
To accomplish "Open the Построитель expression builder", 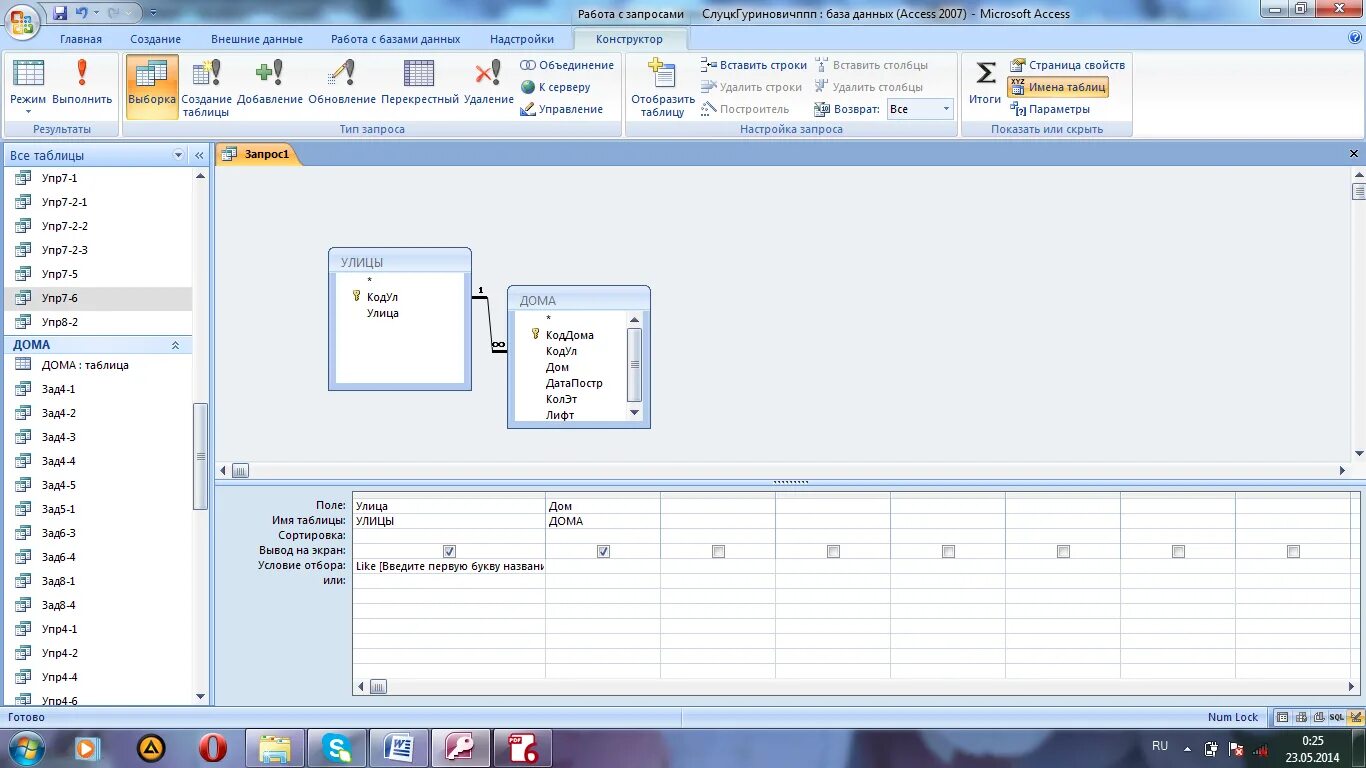I will [745, 109].
